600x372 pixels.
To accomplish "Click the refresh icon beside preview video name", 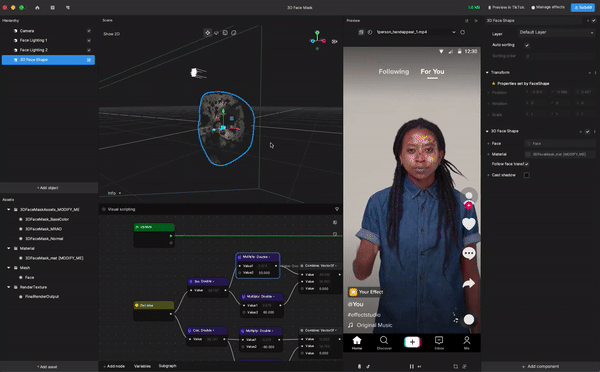I will click(x=463, y=32).
